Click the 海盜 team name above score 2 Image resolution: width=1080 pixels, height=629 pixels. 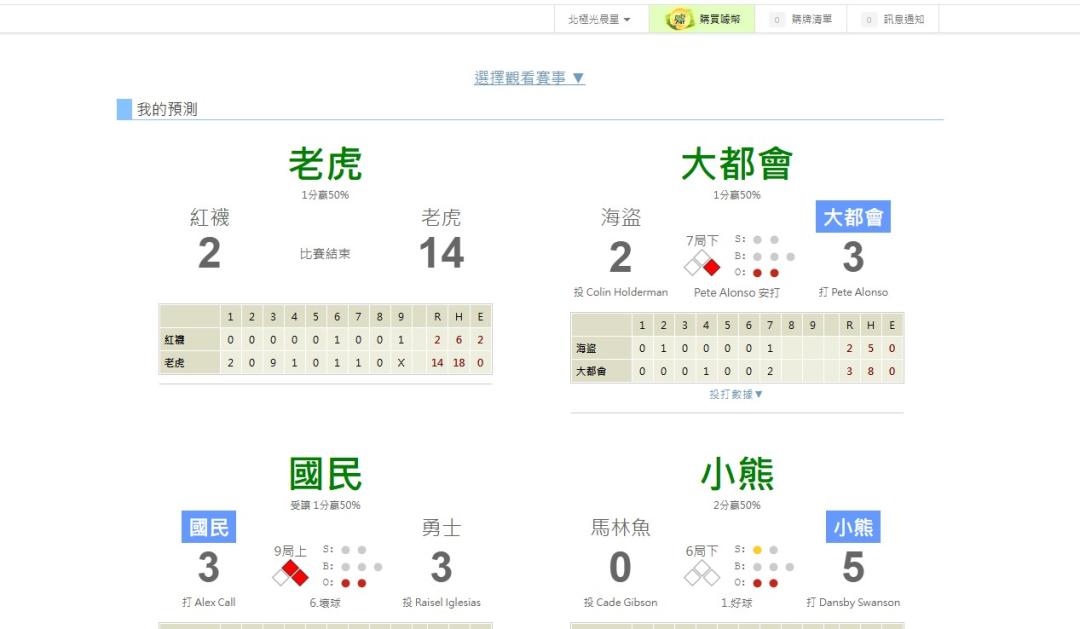[x=621, y=218]
